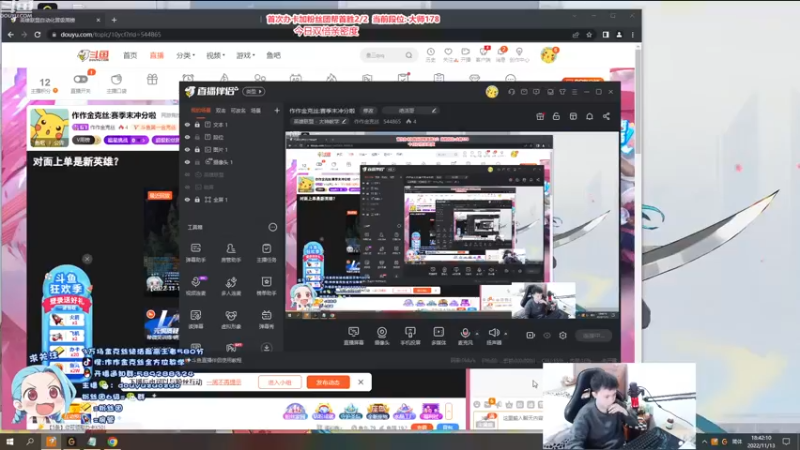Image resolution: width=800 pixels, height=450 pixels.
Task: Open 直播 on Douyu navigation
Action: [157, 55]
